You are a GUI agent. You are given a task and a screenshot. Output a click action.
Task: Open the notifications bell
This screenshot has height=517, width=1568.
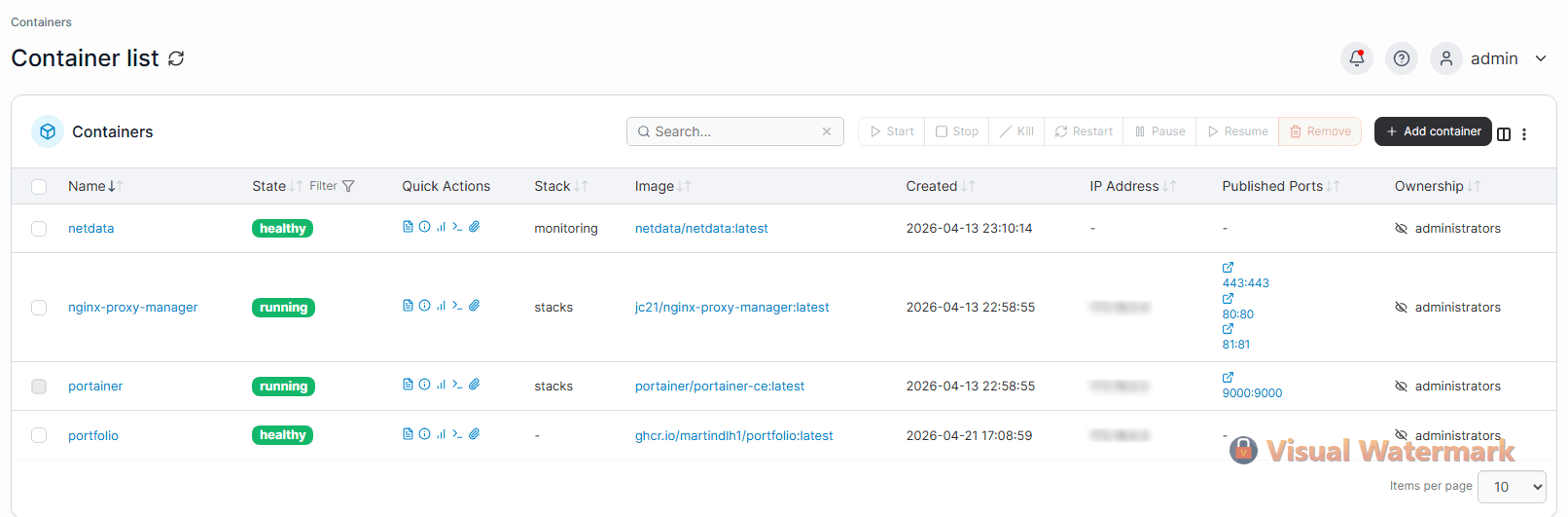1357,58
